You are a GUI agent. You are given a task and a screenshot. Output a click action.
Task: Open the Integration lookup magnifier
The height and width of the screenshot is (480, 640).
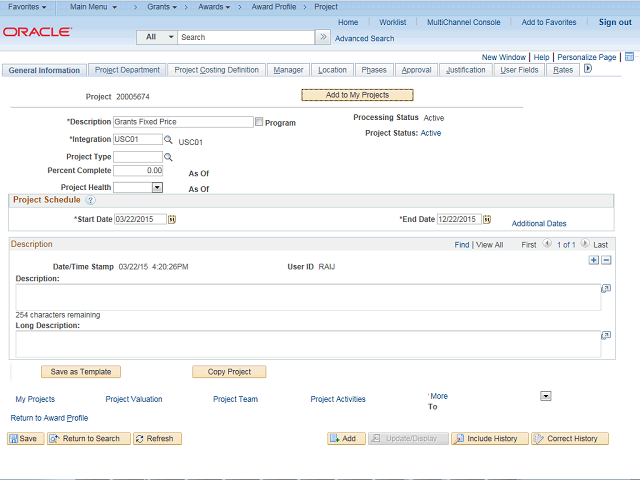tap(168, 140)
